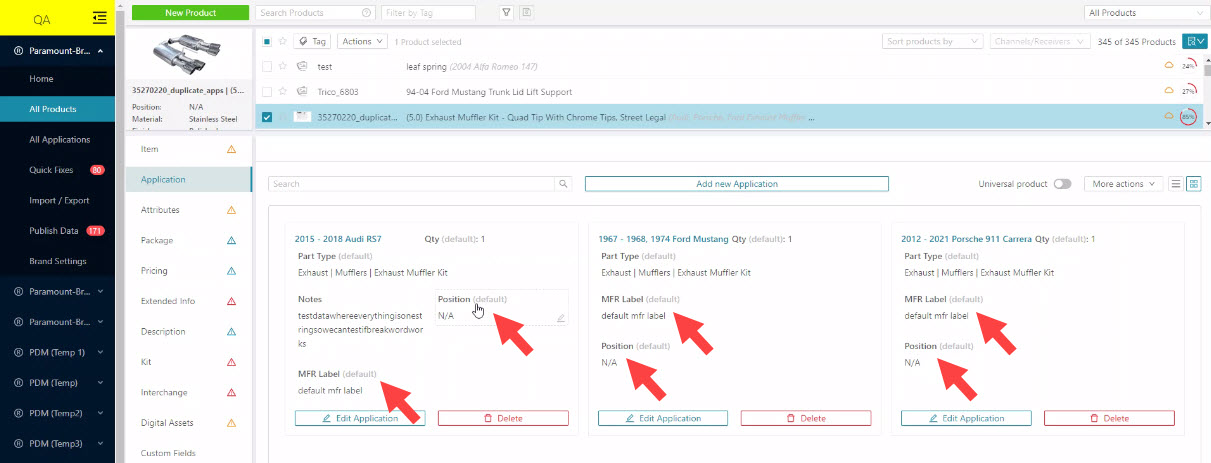Open the teal columns dropdown button
Viewport: 1211px width, 463px height.
tap(1195, 41)
